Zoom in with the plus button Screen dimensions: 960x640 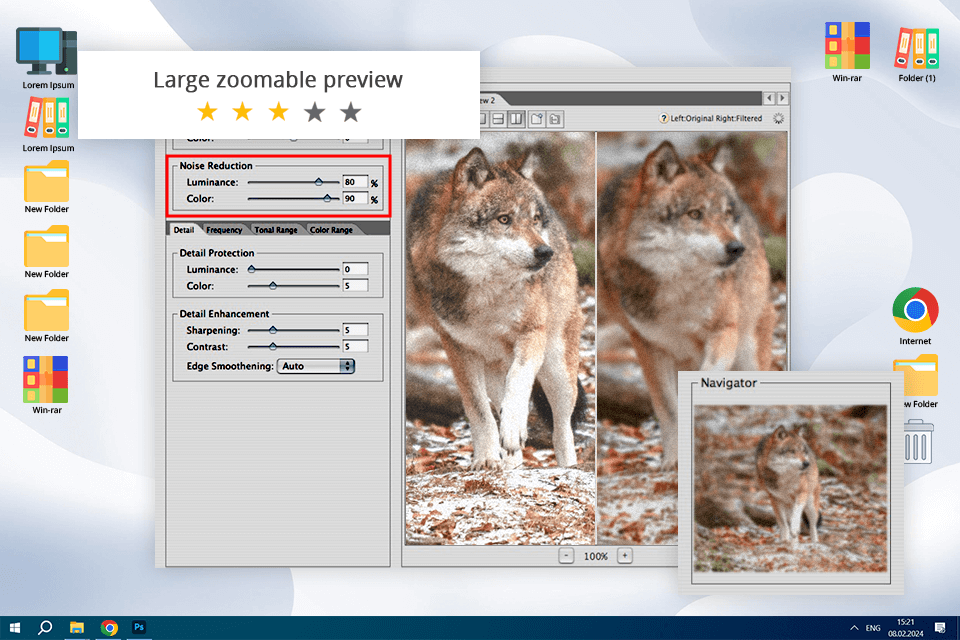click(x=624, y=556)
